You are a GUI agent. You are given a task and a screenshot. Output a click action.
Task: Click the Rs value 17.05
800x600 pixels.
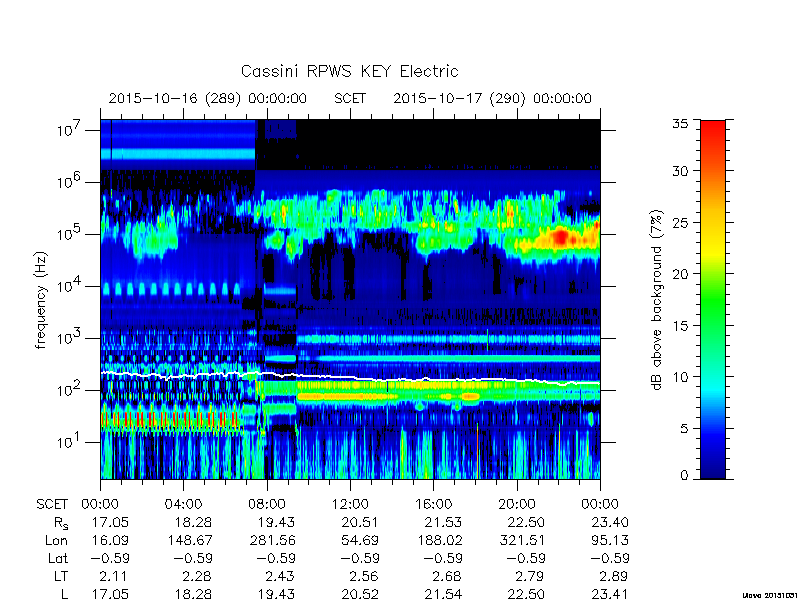(x=110, y=522)
